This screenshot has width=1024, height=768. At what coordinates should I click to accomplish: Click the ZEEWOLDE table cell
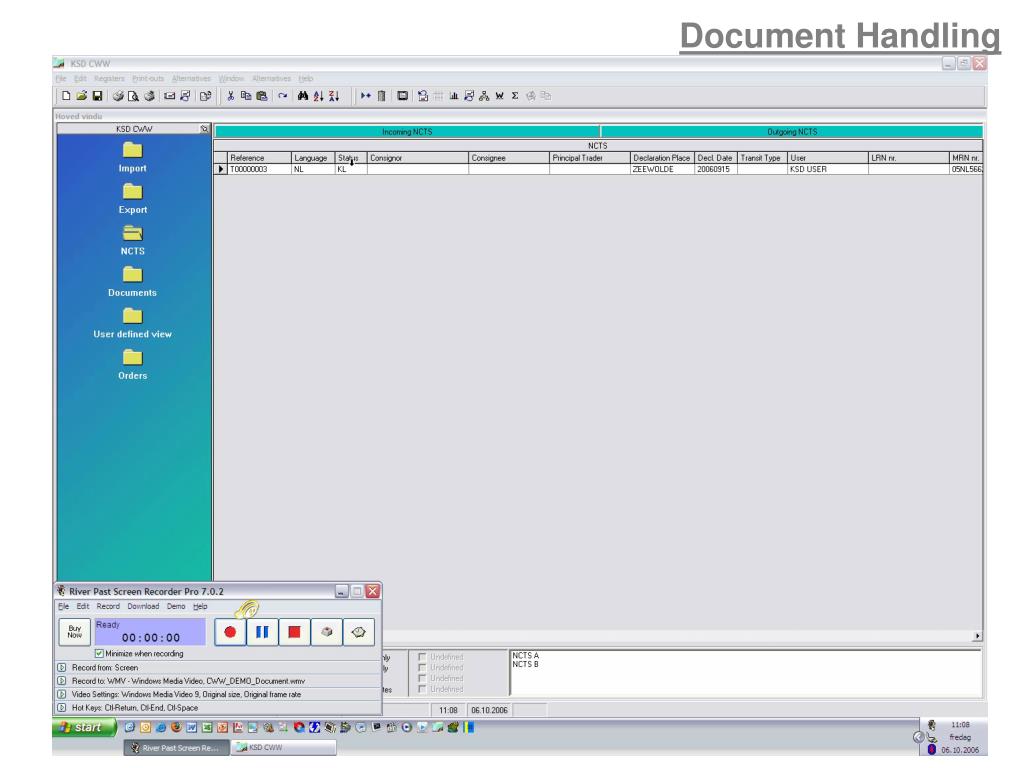pos(662,169)
